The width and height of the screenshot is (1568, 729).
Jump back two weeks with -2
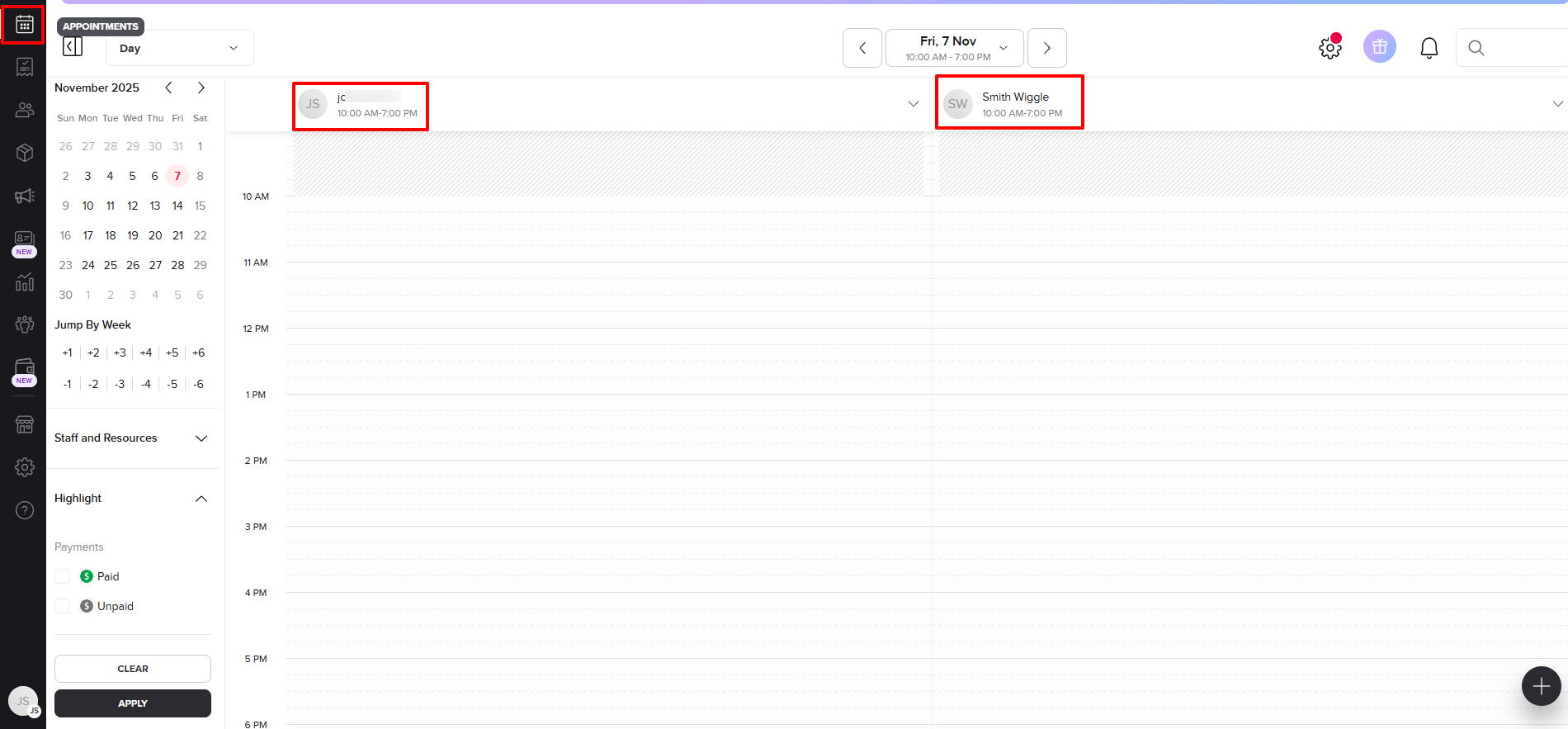tap(93, 384)
